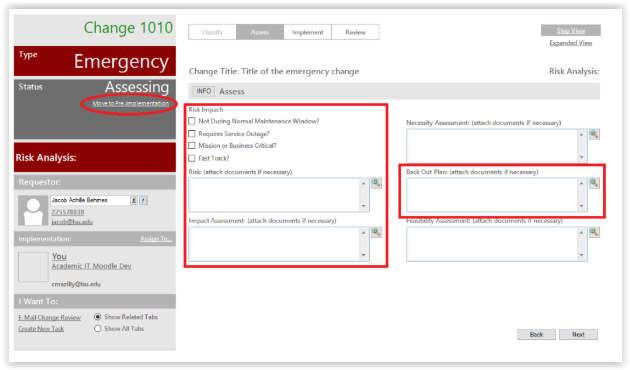
Task: Check Requires Service Outage option
Action: pos(192,133)
